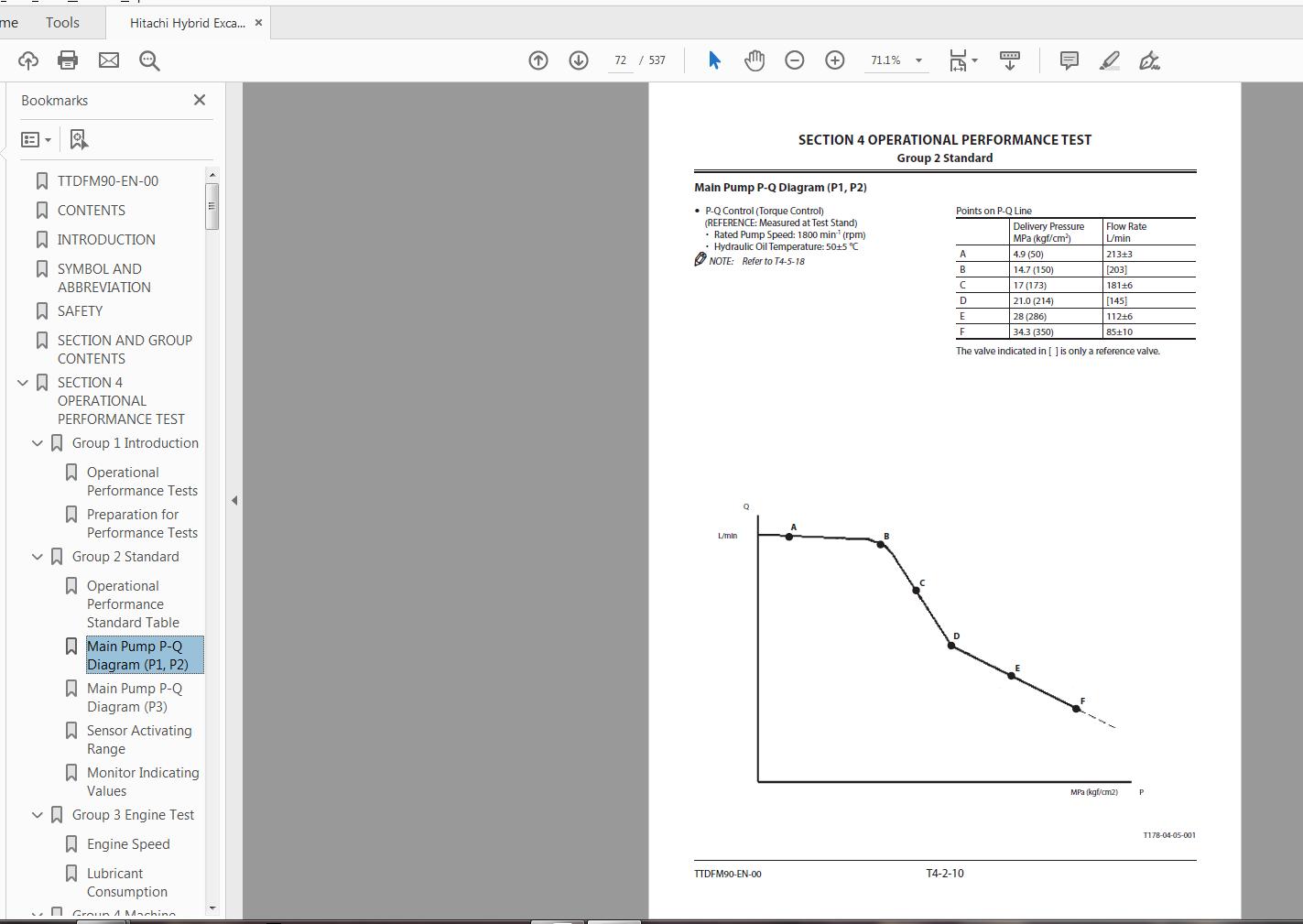Select the highlight text pen tool

(x=1109, y=60)
